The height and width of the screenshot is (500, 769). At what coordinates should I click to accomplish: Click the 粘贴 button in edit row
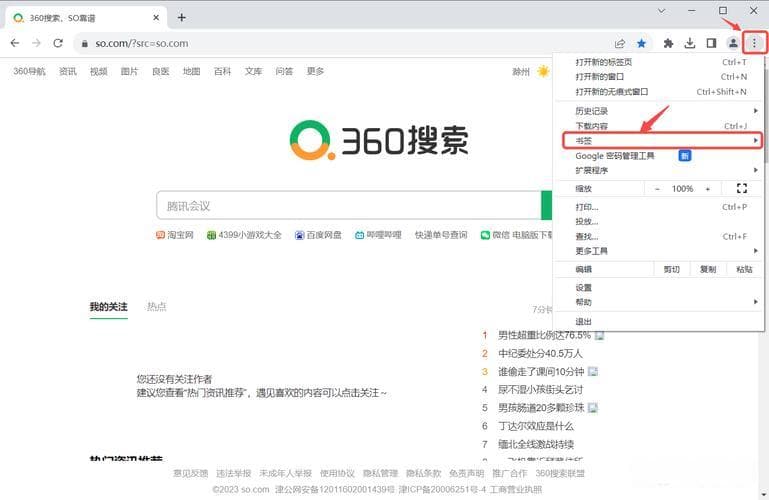pyautogui.click(x=744, y=269)
